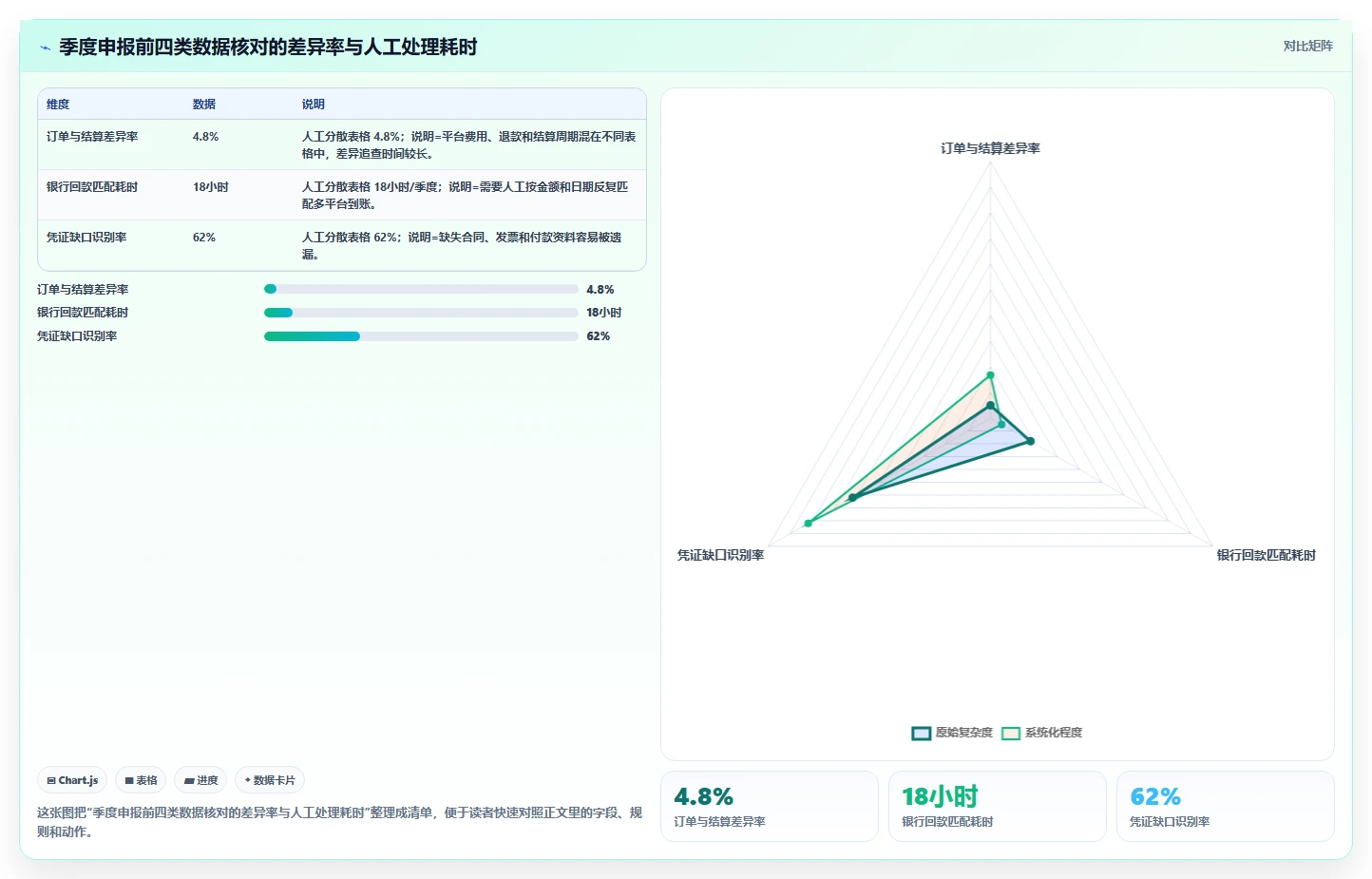Click the caption paragraph starting 这张图把
Image resolution: width=1372 pixels, height=879 pixels.
tap(339, 822)
